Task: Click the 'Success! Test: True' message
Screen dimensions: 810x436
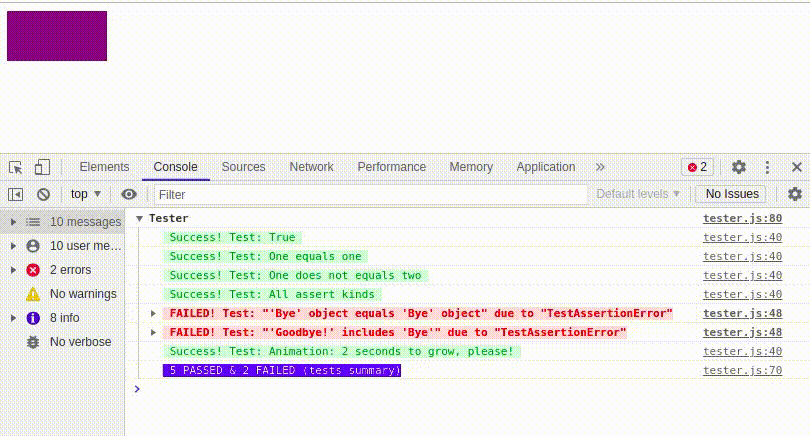Action: coord(232,237)
